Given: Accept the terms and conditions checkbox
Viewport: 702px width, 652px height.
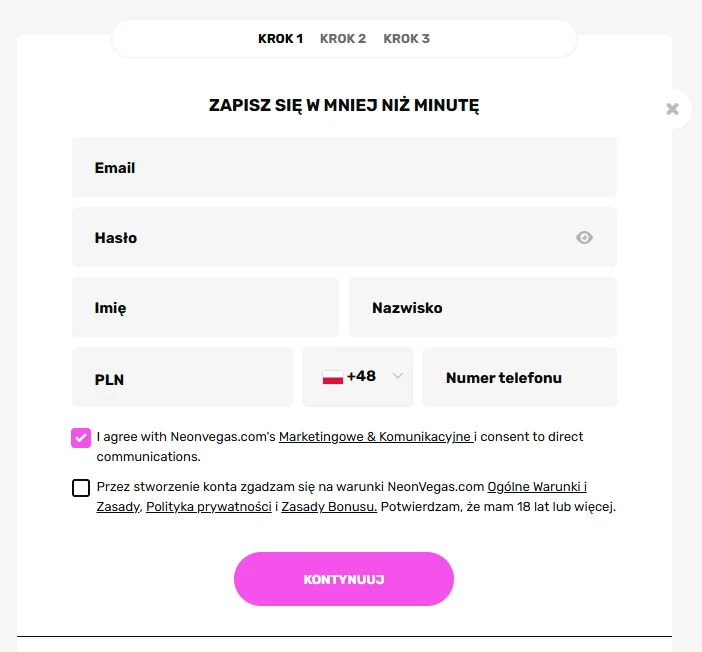Looking at the screenshot, I should tap(81, 487).
